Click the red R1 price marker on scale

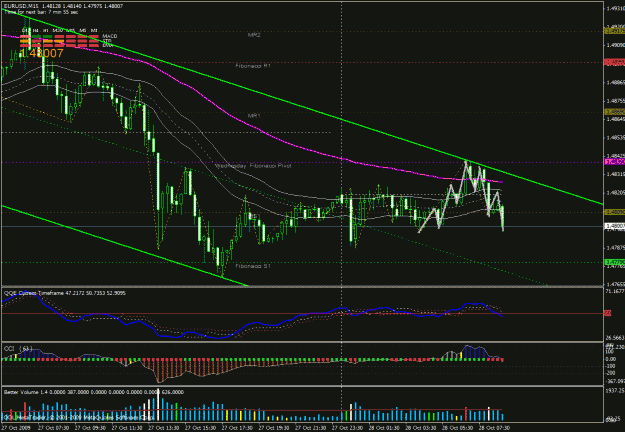click(x=615, y=62)
